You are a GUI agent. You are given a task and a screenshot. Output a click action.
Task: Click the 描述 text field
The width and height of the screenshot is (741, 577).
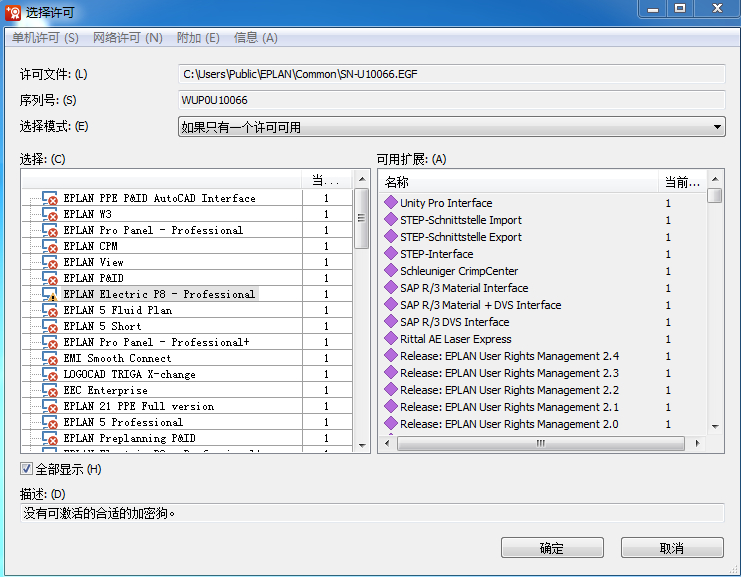pyautogui.click(x=372, y=513)
